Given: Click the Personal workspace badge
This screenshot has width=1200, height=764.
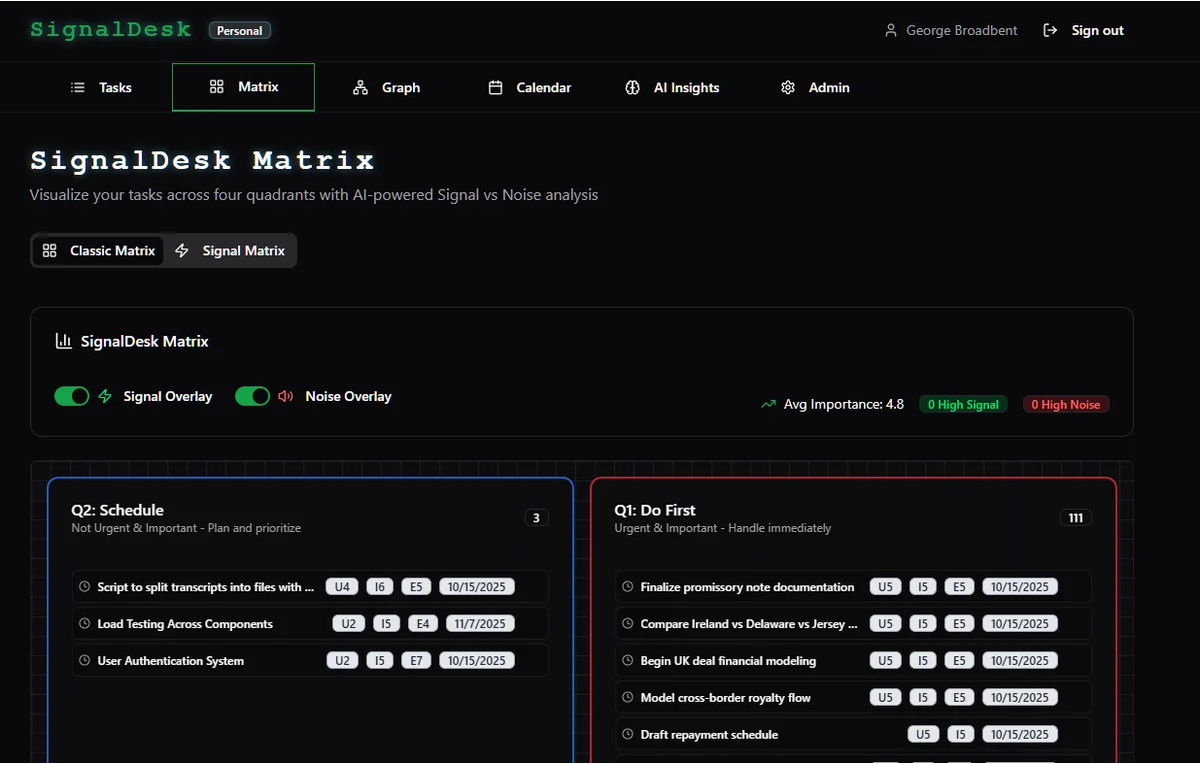Looking at the screenshot, I should click(x=240, y=31).
